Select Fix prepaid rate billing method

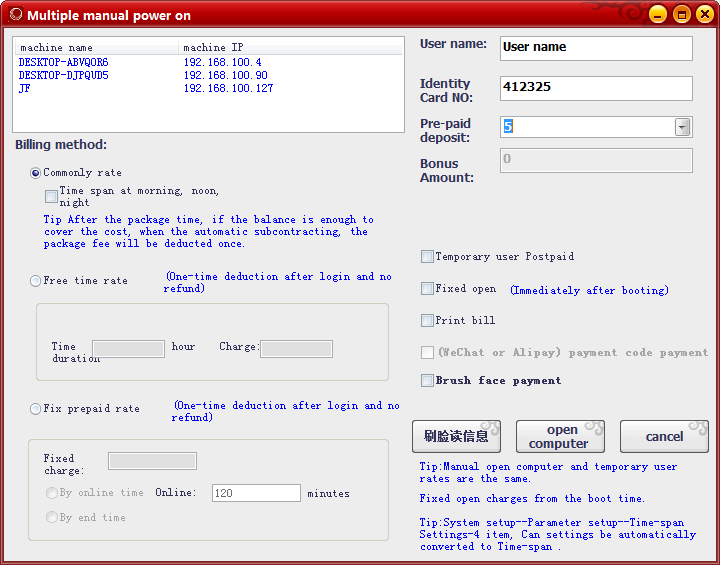click(36, 409)
